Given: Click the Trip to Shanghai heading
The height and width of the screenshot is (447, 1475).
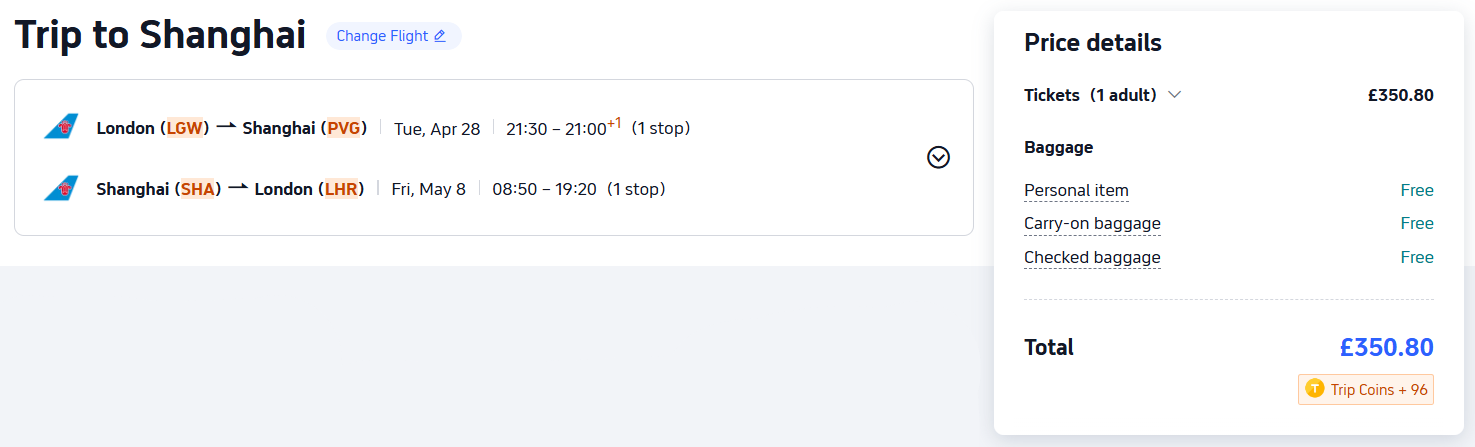Looking at the screenshot, I should point(160,36).
